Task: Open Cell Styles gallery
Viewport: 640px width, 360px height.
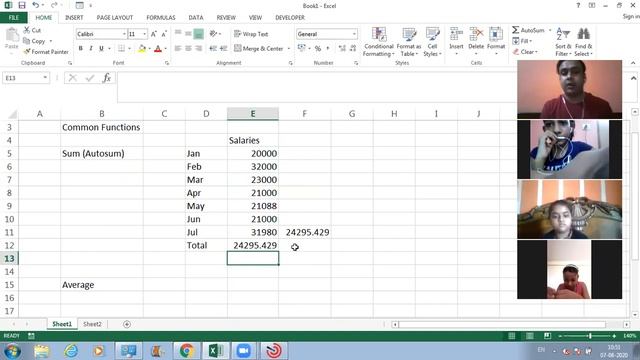Action: [432, 42]
